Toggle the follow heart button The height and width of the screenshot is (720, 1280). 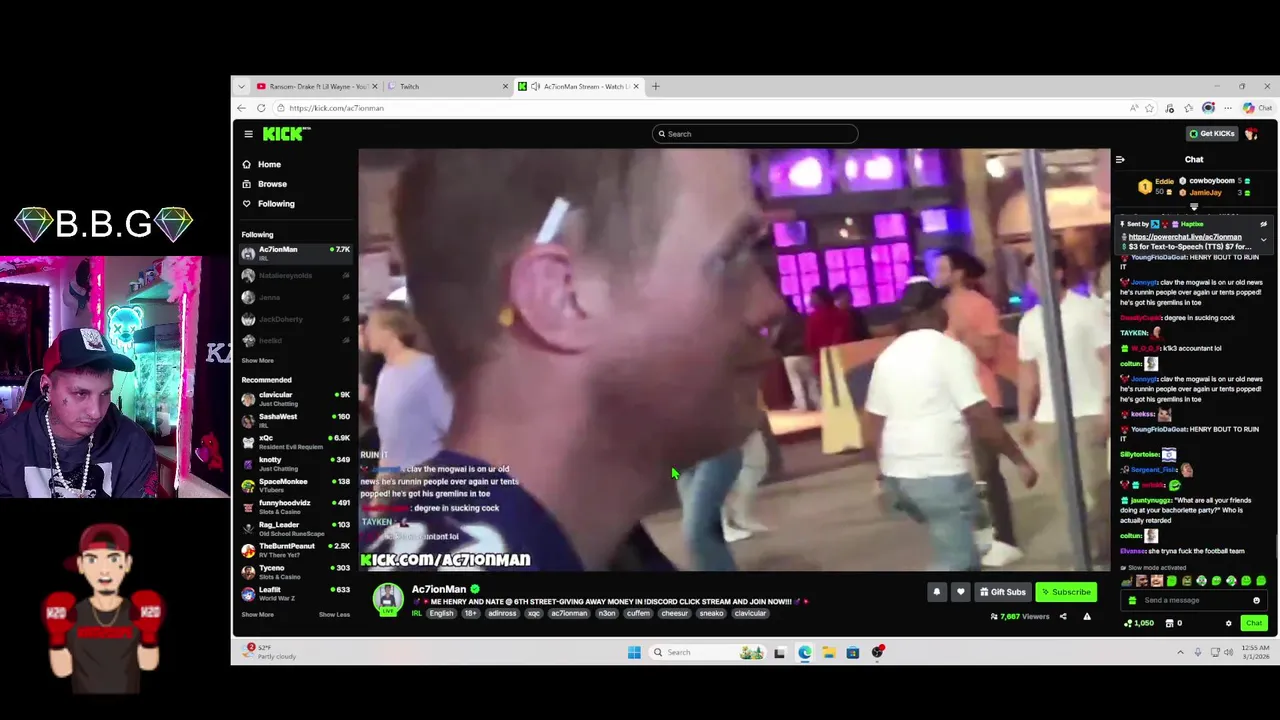(960, 592)
